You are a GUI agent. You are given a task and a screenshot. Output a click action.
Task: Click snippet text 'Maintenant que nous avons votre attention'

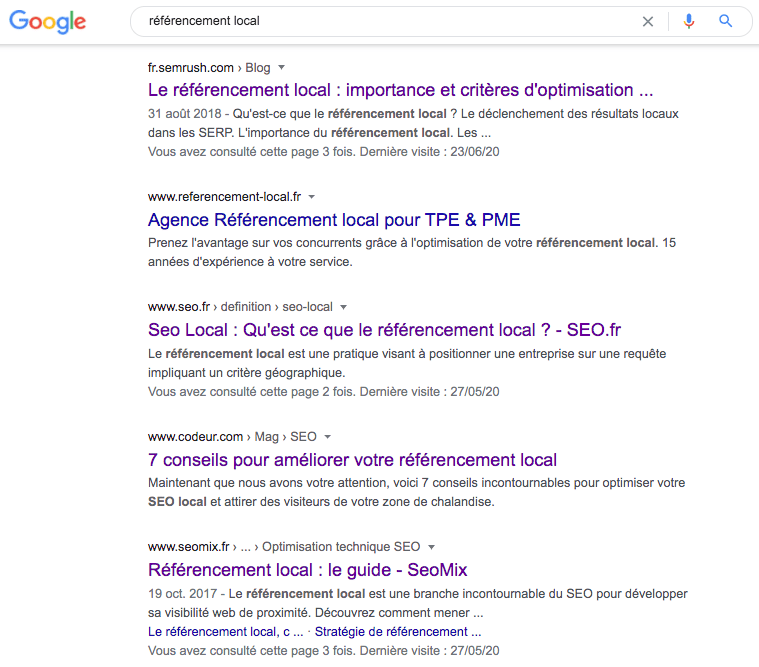click(267, 483)
